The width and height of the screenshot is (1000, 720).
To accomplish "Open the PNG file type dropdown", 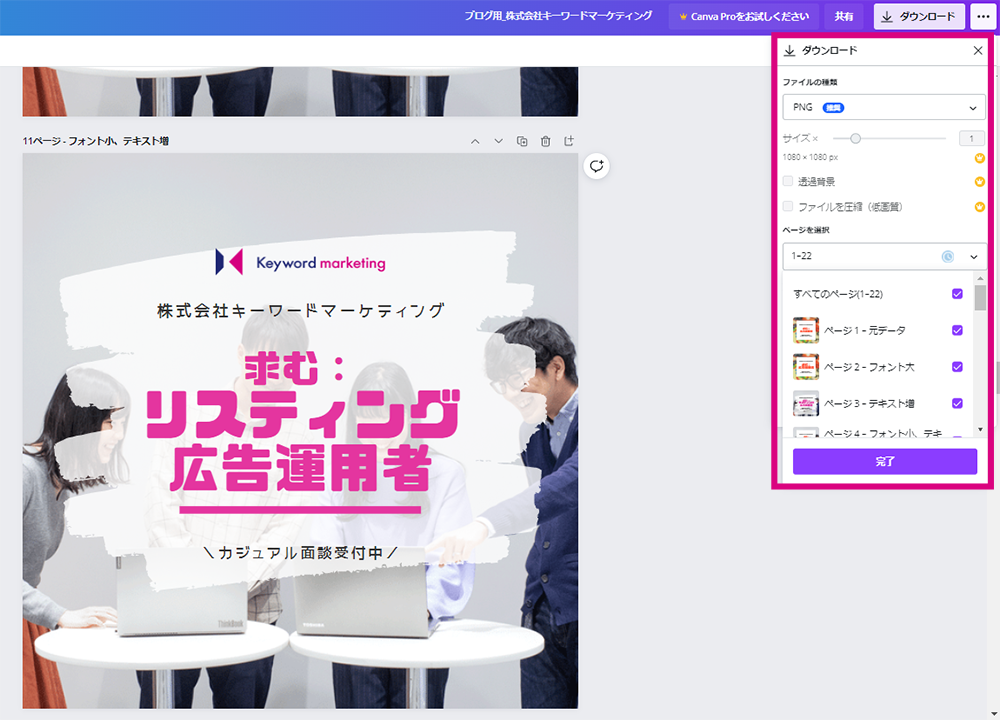I will pos(884,107).
